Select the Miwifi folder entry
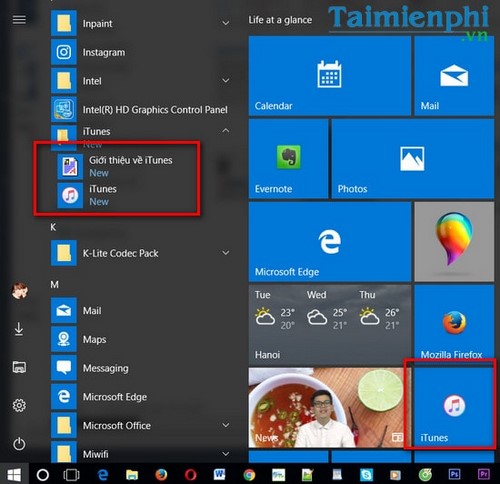Screen dimensions: 500x484 (x=141, y=452)
